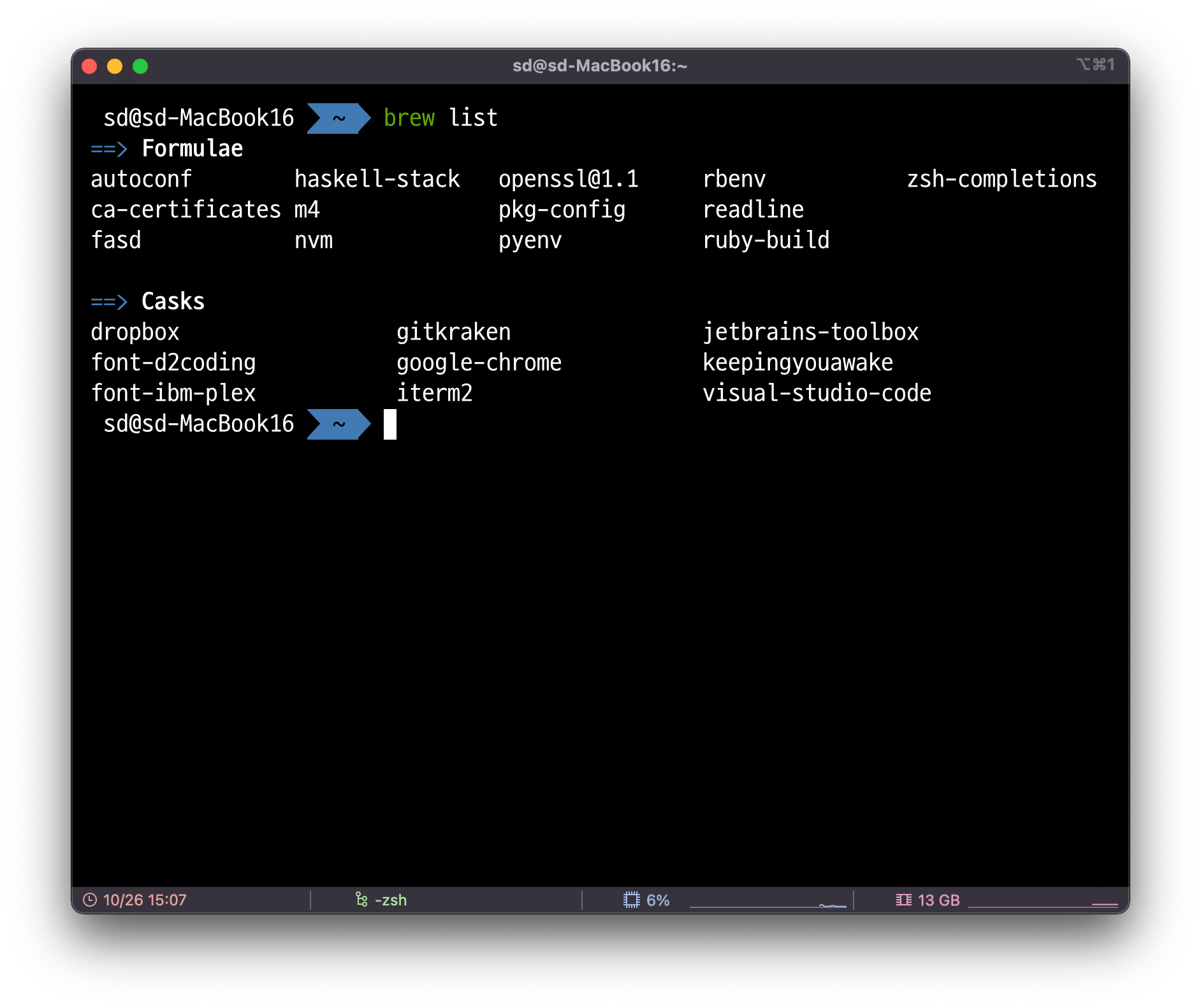The image size is (1201, 1008).
Task: Click m4 in formulae list
Action: (x=307, y=210)
